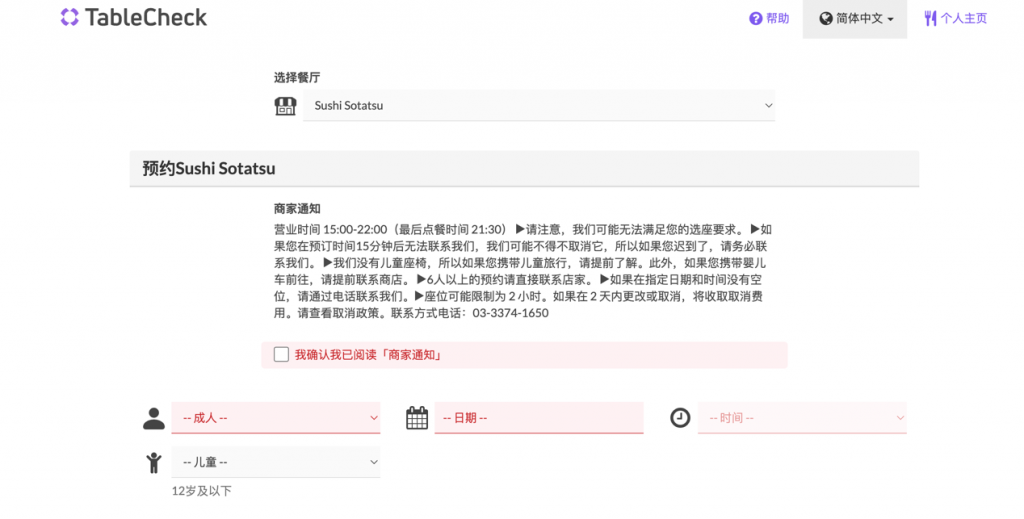Open the 帮助 help link

[769, 18]
